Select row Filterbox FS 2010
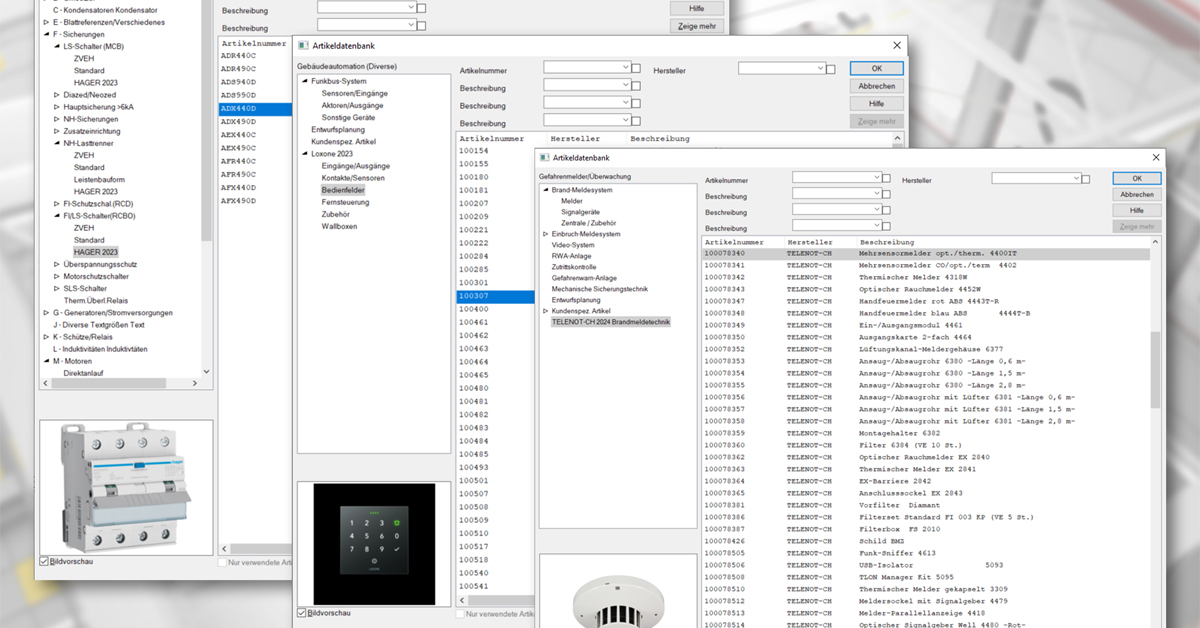The height and width of the screenshot is (628, 1200). point(927,529)
